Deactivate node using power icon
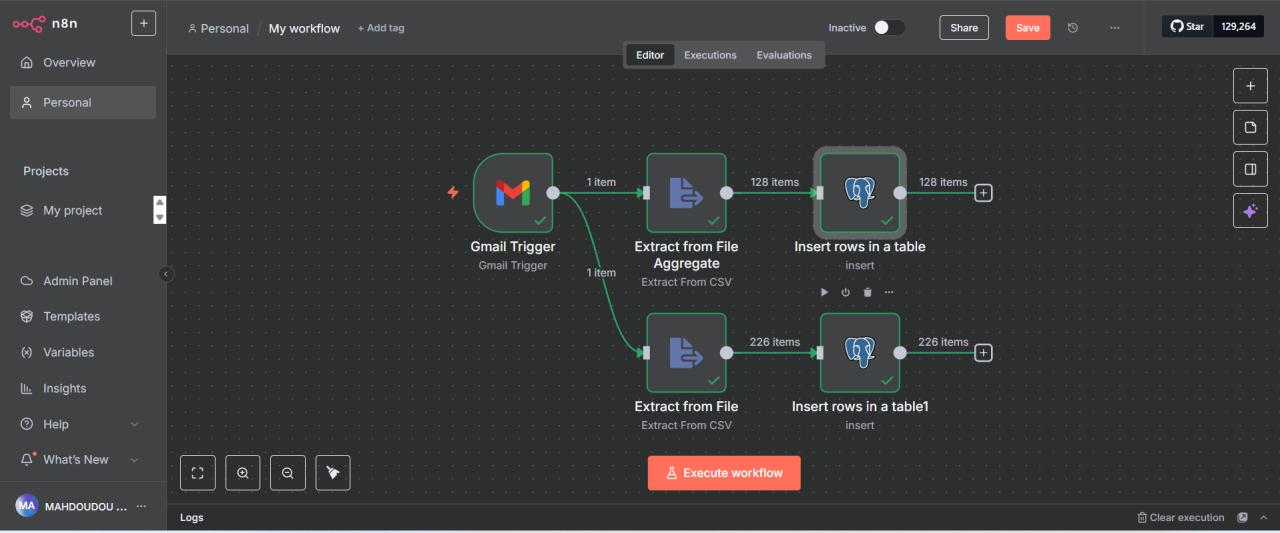1280x533 pixels. click(846, 292)
